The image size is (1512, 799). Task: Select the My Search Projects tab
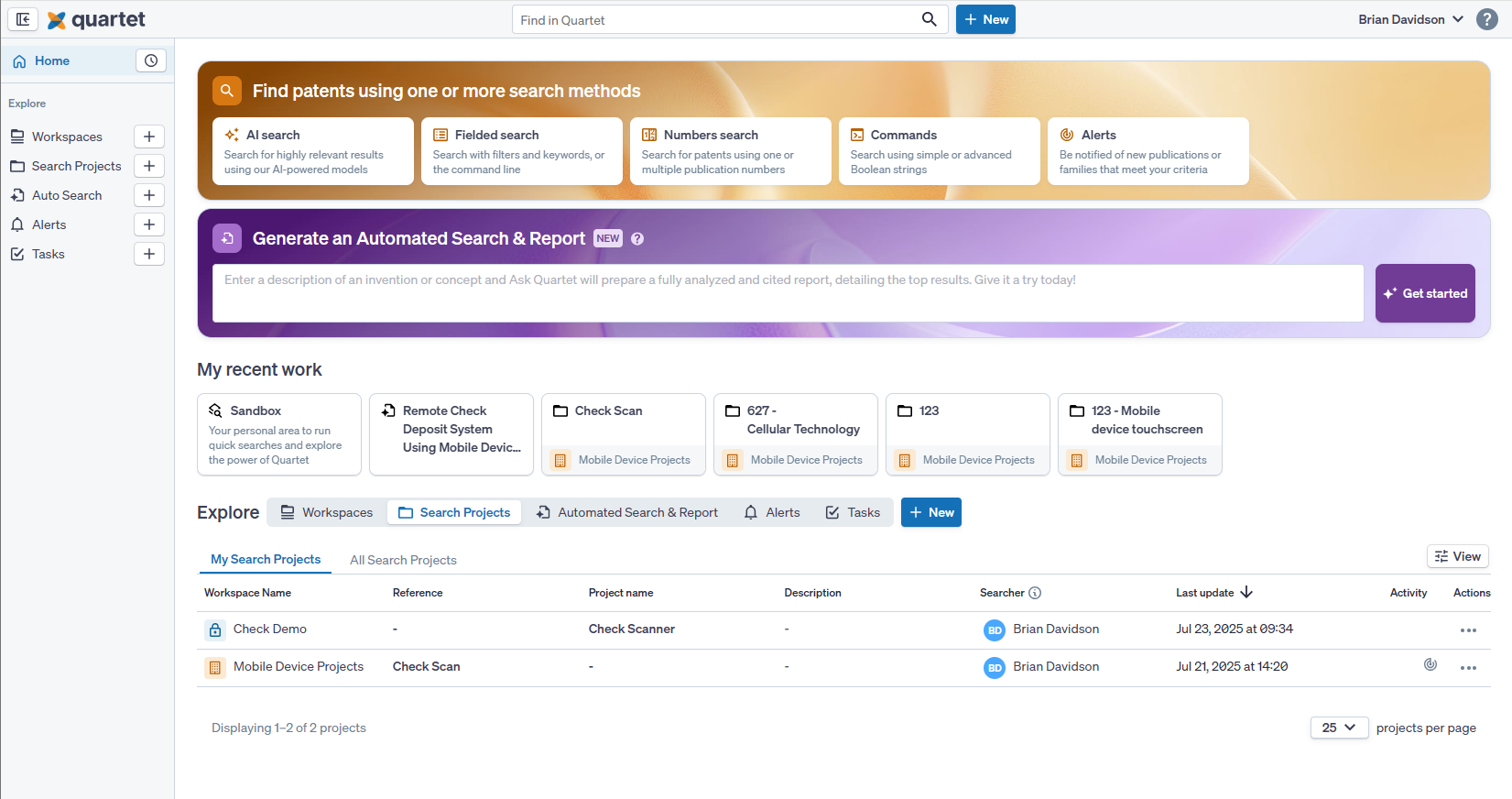click(x=266, y=560)
